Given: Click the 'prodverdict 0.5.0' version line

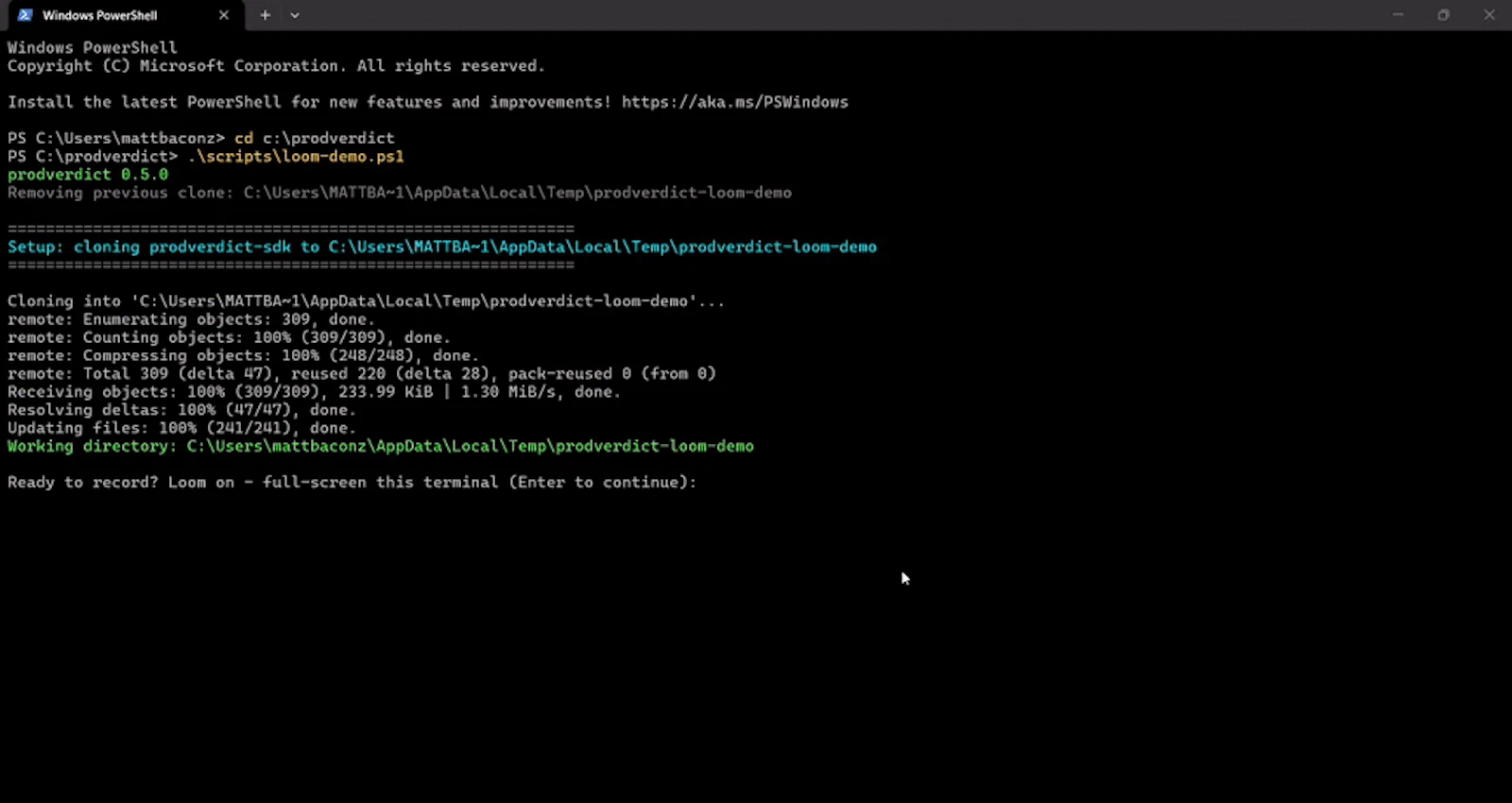Looking at the screenshot, I should [x=88, y=175].
